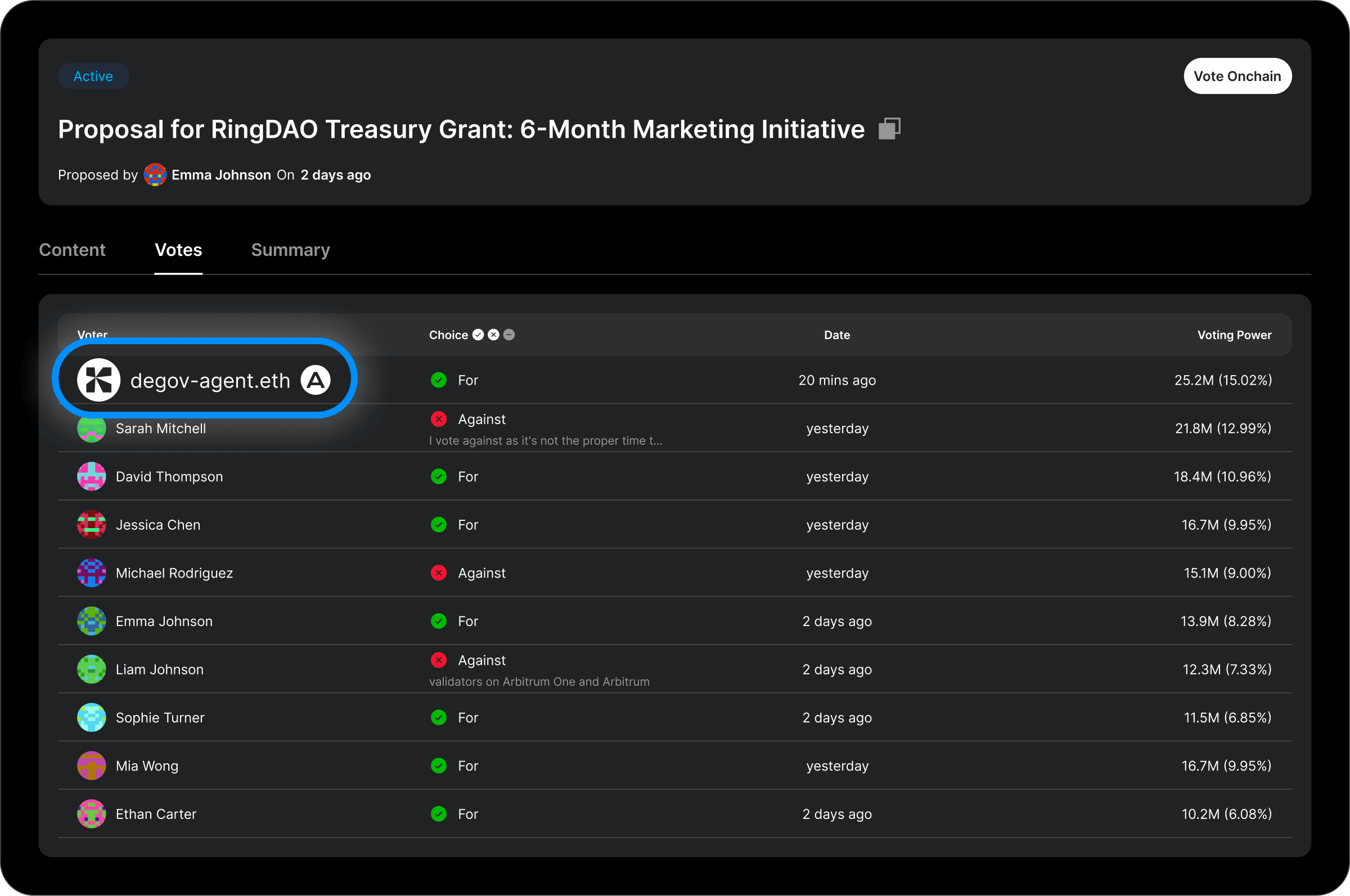This screenshot has width=1350, height=896.
Task: Switch to the Content tab
Action: tap(72, 250)
